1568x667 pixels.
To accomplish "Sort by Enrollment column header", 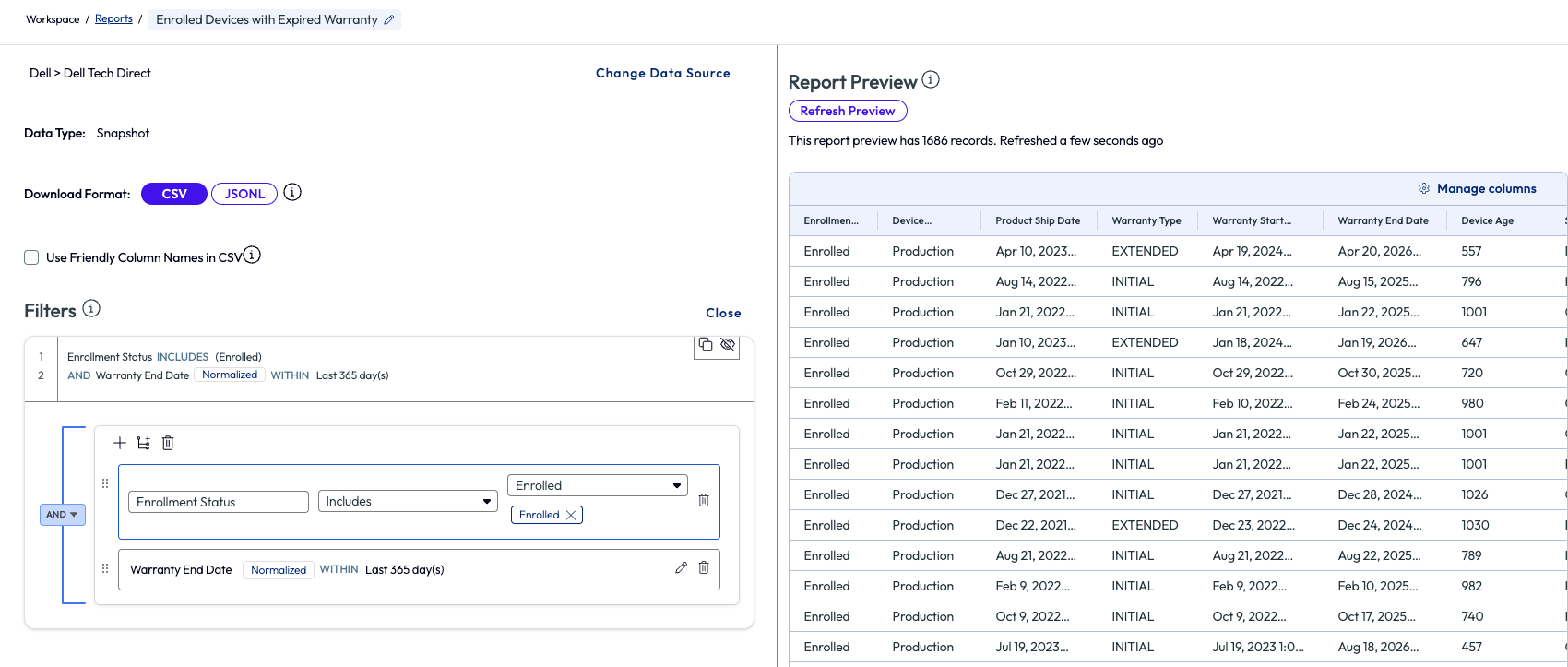I will tap(831, 220).
